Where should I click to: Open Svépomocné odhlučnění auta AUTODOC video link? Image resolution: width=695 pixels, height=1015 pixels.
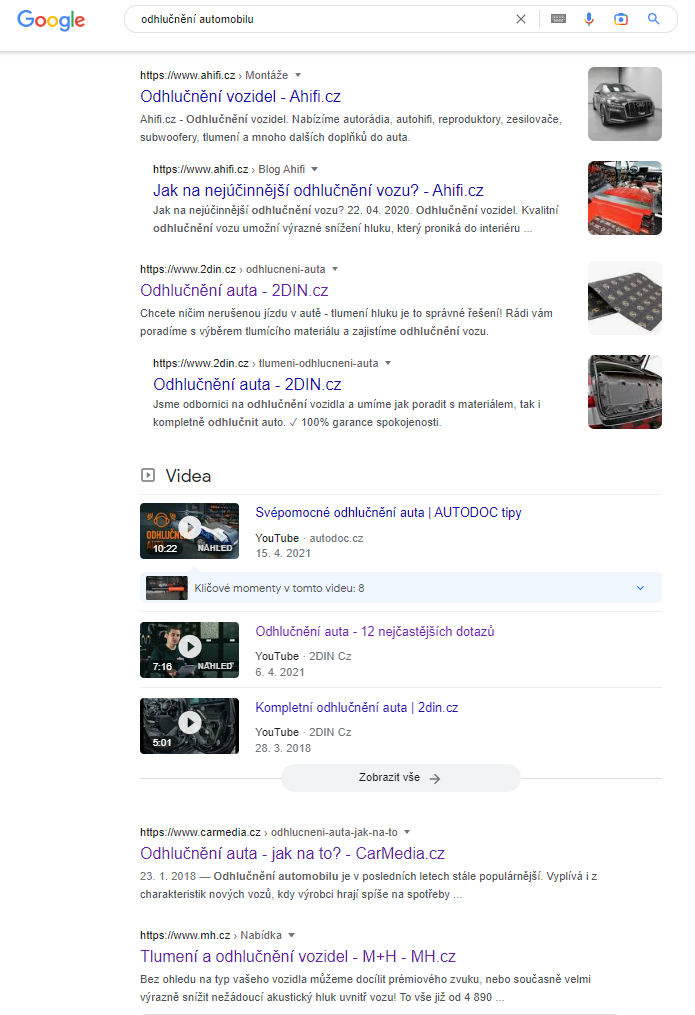(x=388, y=513)
